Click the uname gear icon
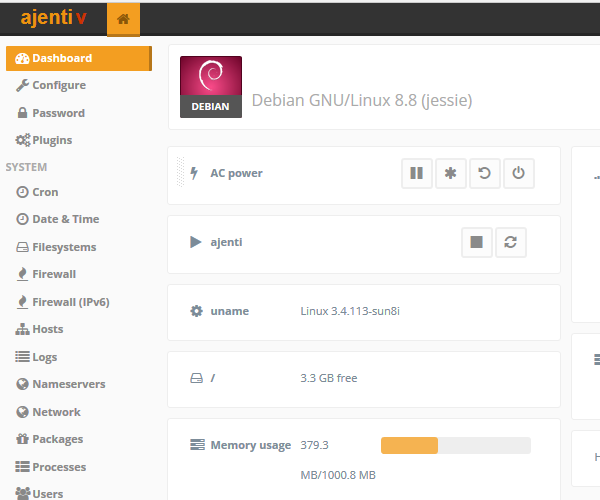The height and width of the screenshot is (500, 600). (196, 311)
